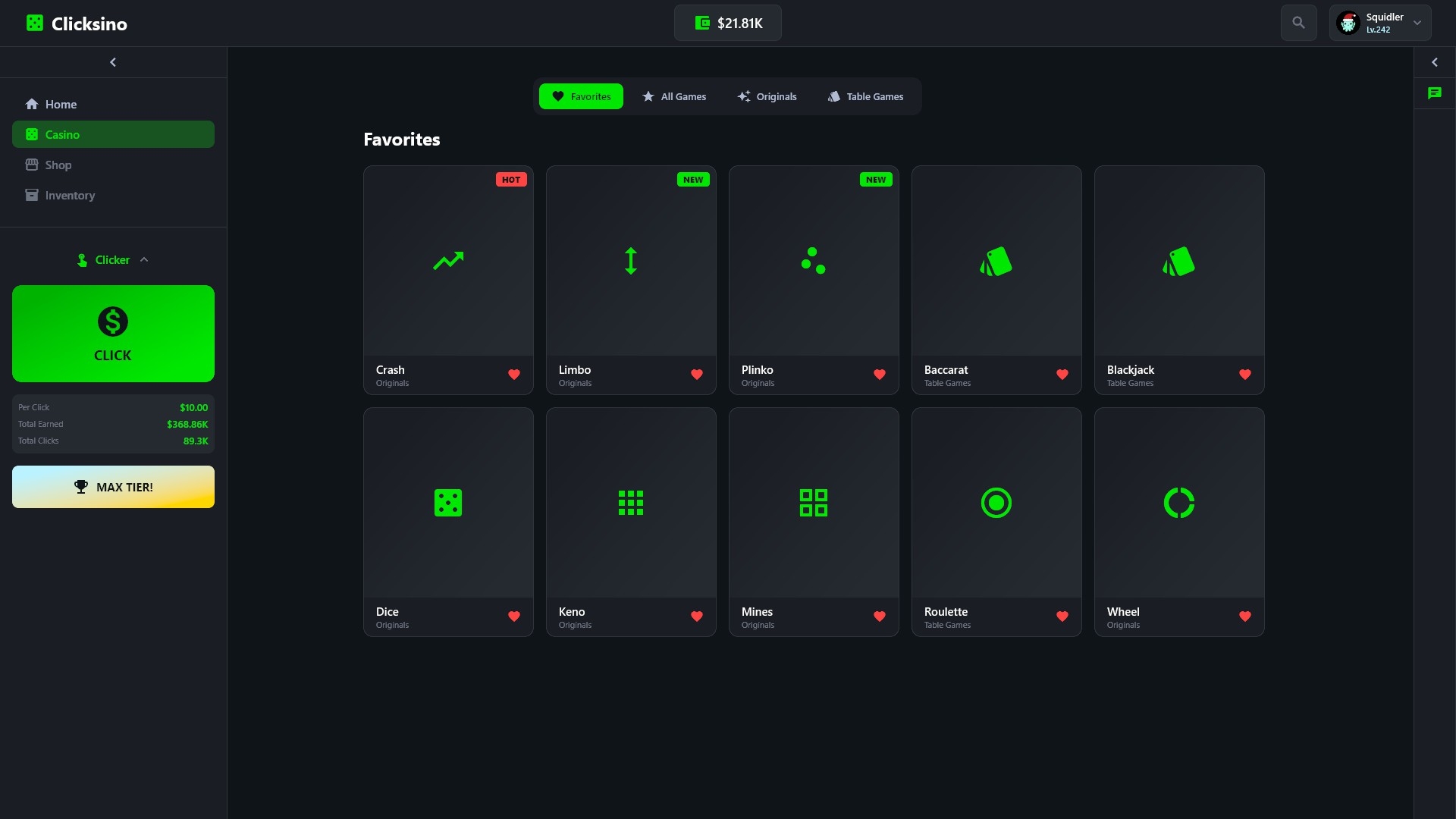The width and height of the screenshot is (1456, 819).
Task: Click the Clicksino dice logo
Action: [35, 23]
